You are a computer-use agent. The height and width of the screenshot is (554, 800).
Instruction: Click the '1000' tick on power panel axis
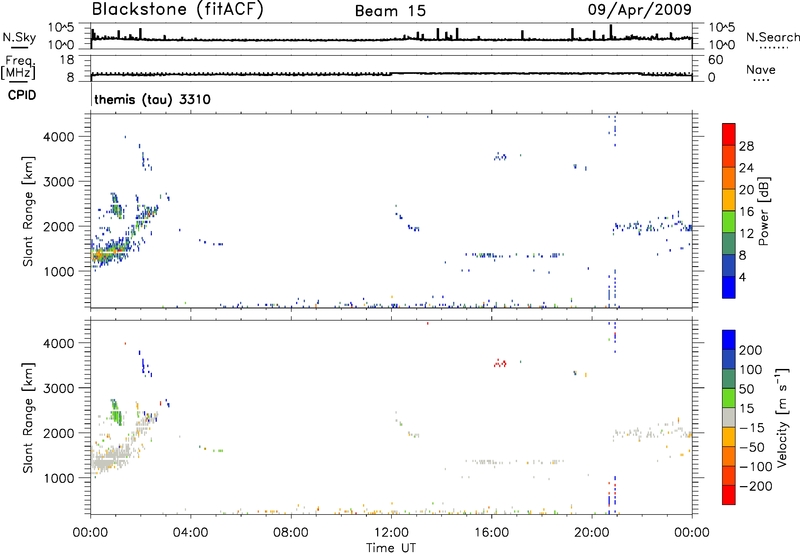[x=58, y=271]
